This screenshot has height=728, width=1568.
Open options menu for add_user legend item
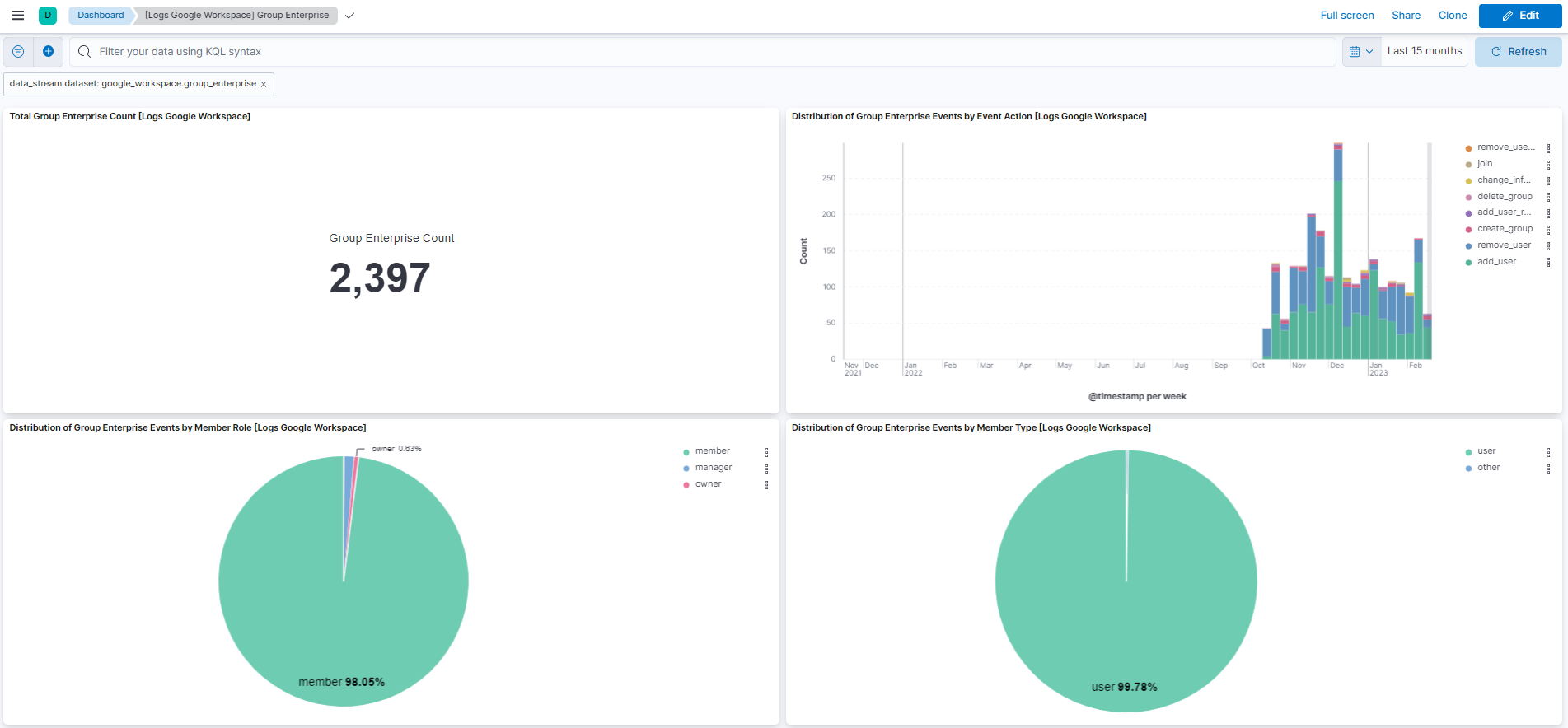coord(1548,262)
